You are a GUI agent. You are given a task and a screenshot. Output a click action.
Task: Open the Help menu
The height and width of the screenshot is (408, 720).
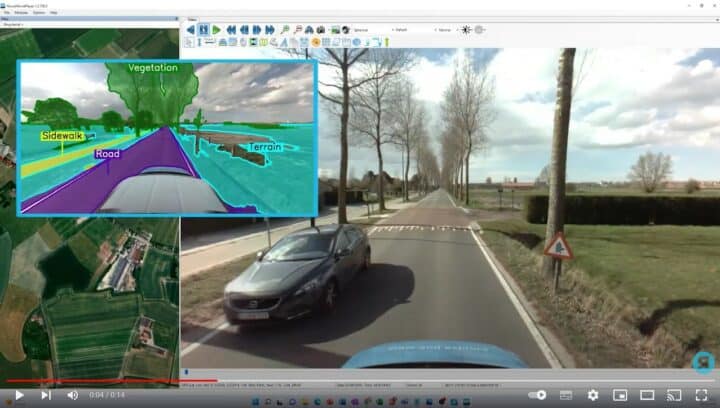coord(53,12)
